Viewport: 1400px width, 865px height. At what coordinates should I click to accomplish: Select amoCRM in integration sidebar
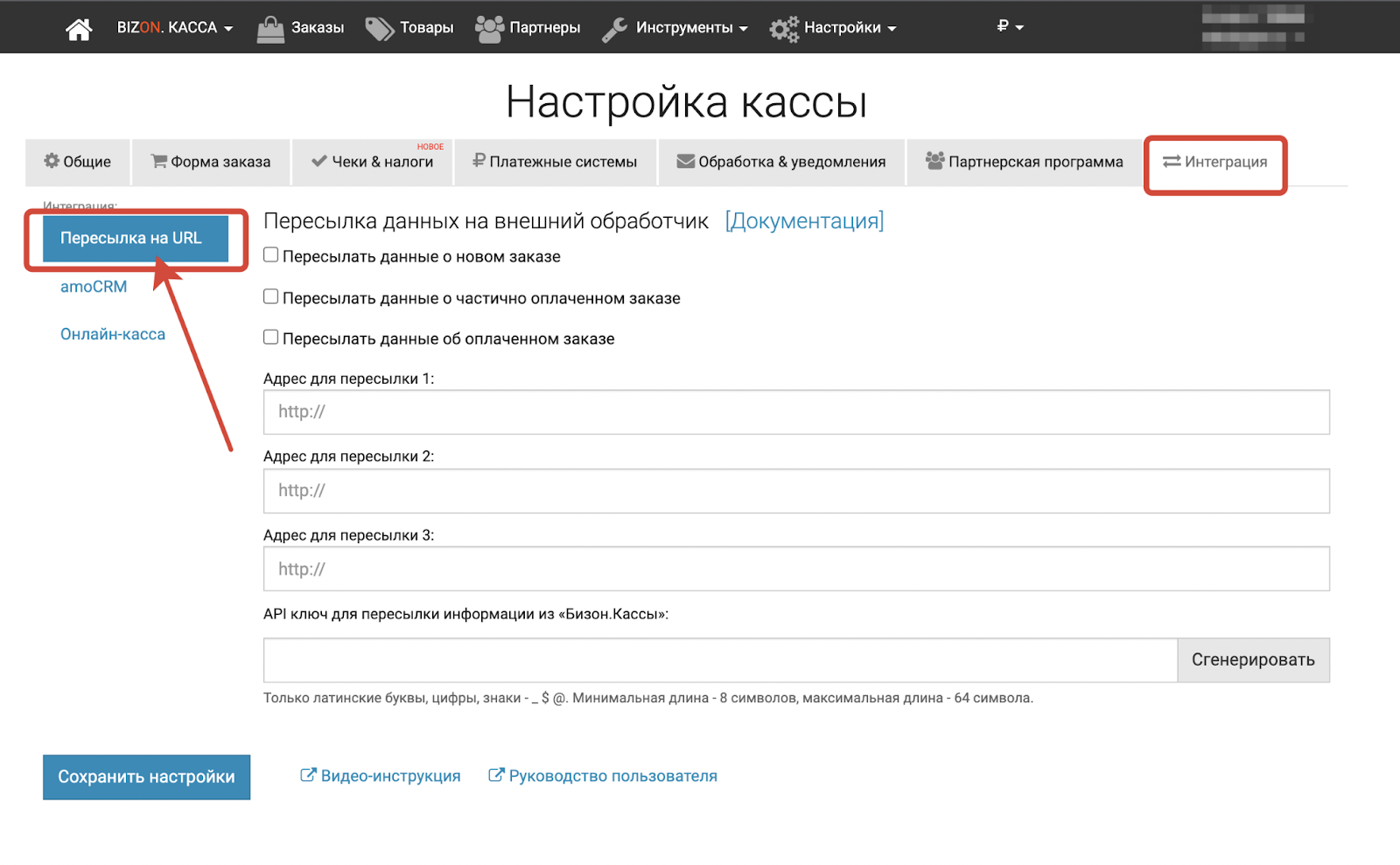(x=94, y=287)
